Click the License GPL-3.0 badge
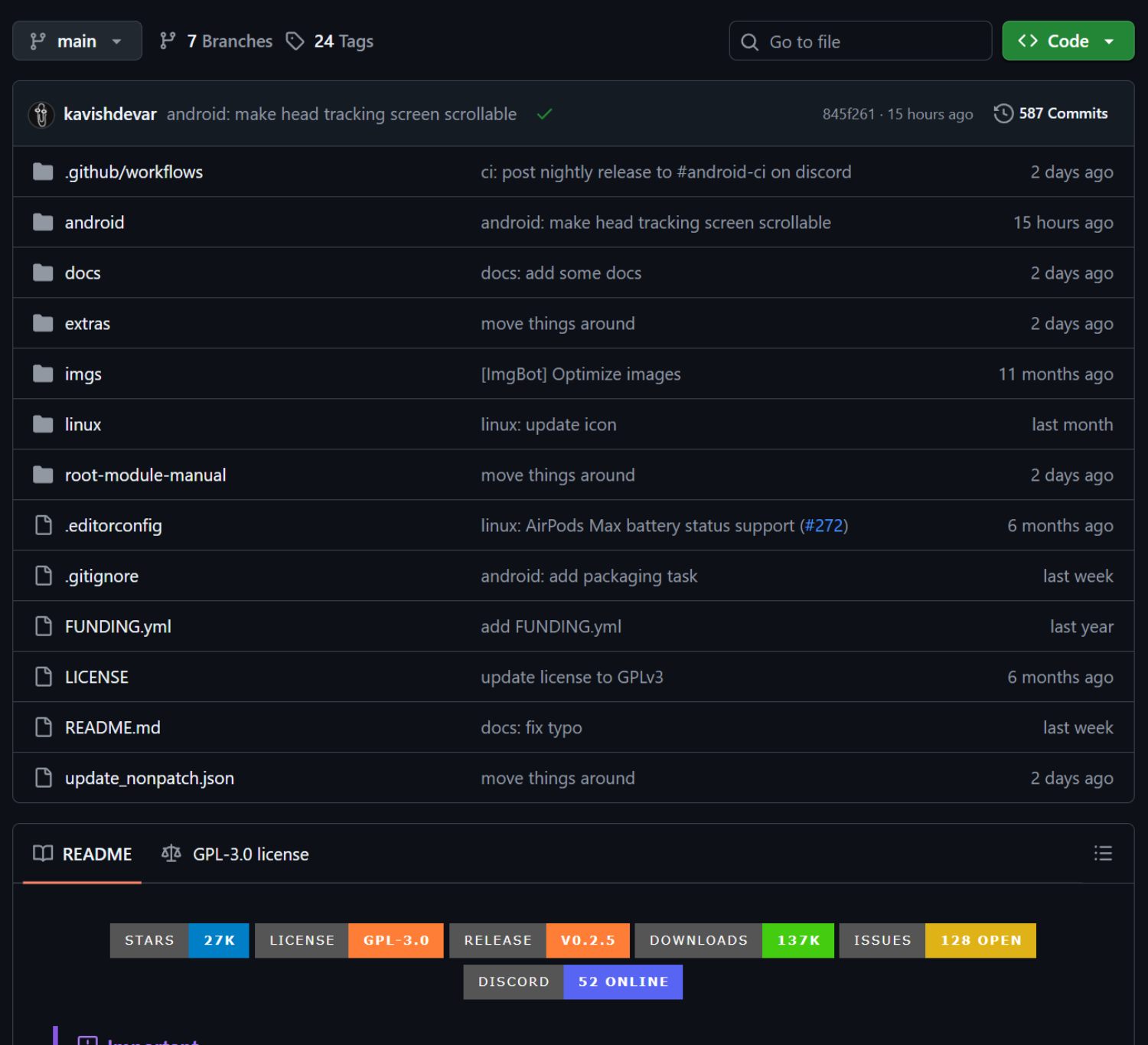This screenshot has width=1148, height=1045. (349, 941)
